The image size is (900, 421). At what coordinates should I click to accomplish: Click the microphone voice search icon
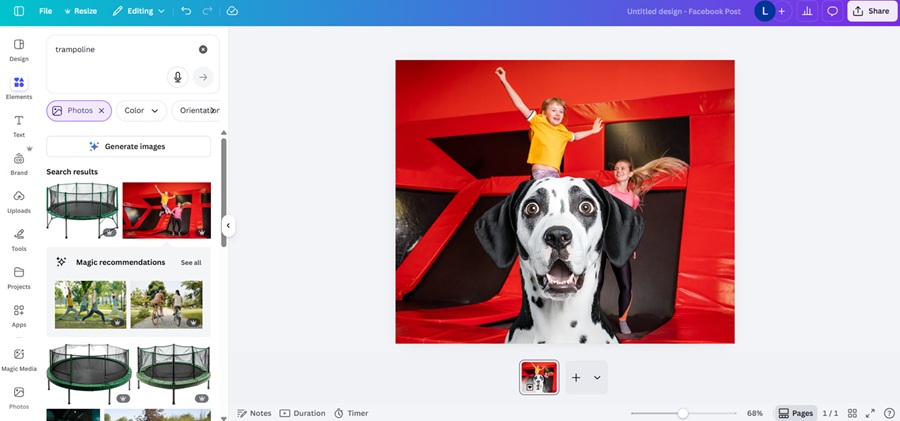click(178, 77)
